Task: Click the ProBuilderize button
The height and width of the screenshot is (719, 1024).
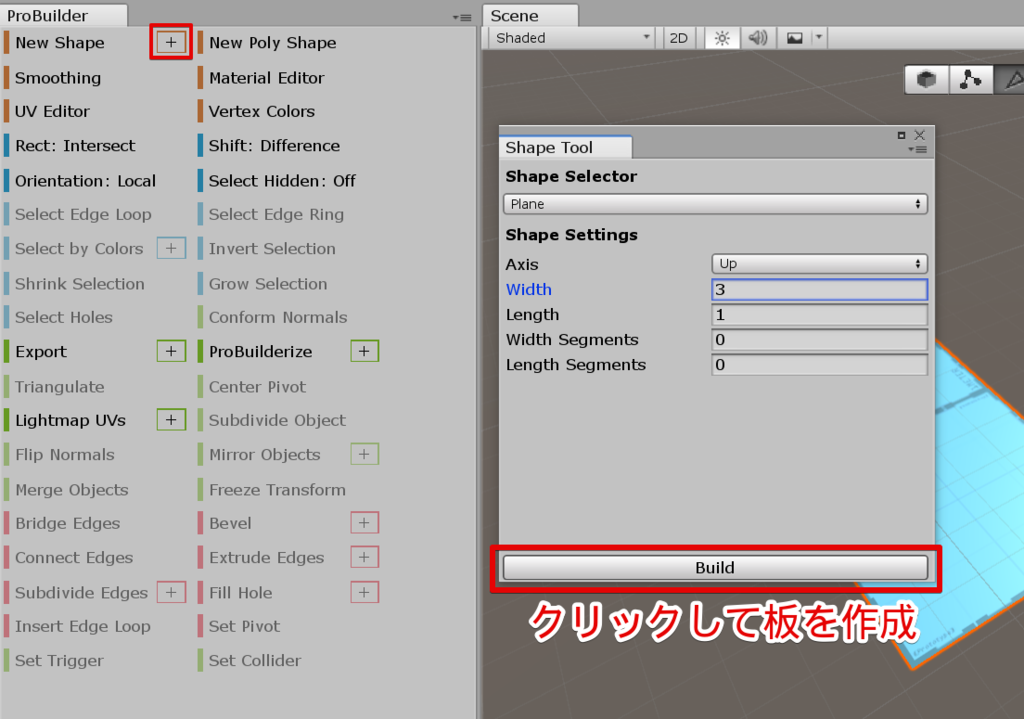Action: coord(261,351)
